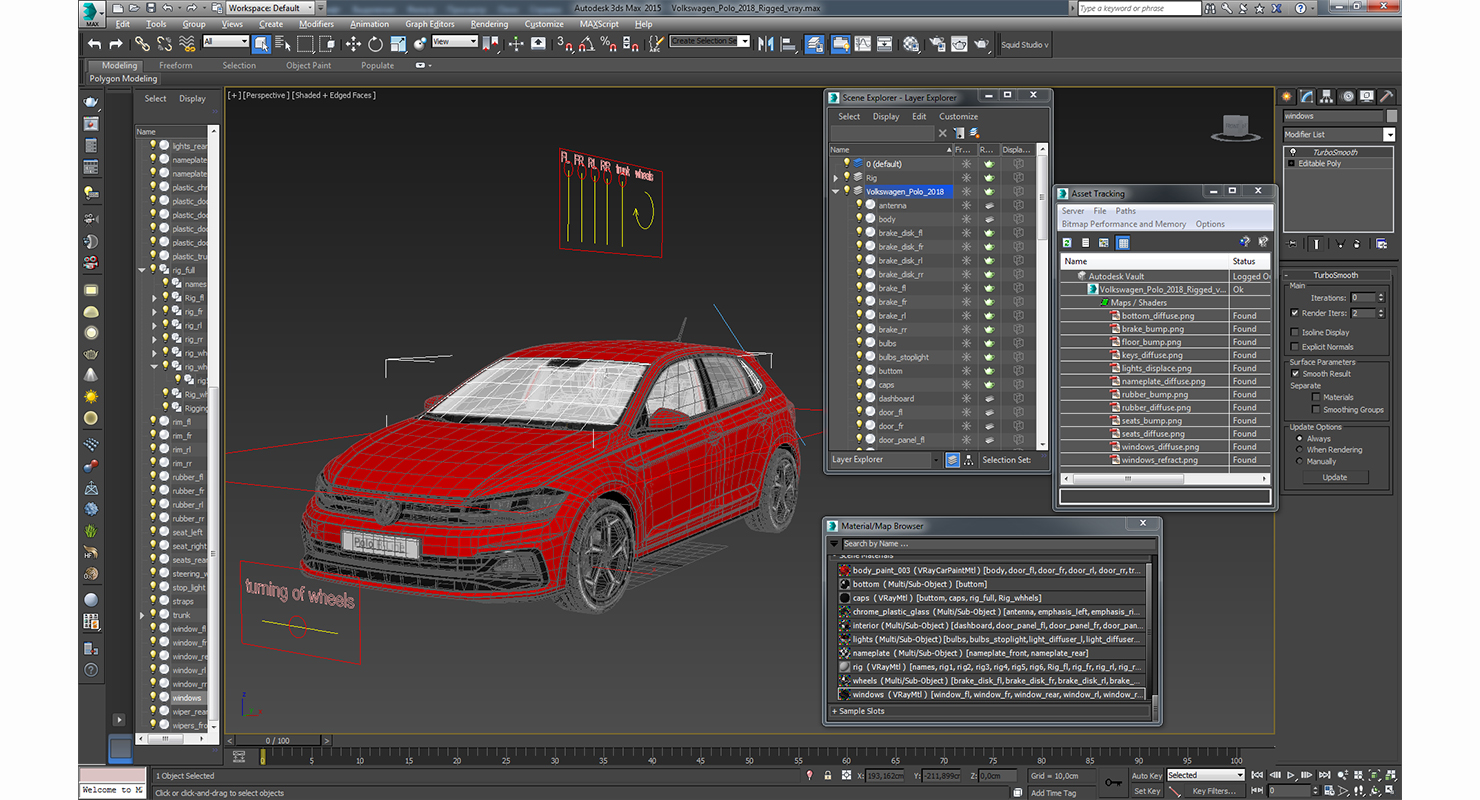
Task: Activate the Select Object tool
Action: coord(261,44)
